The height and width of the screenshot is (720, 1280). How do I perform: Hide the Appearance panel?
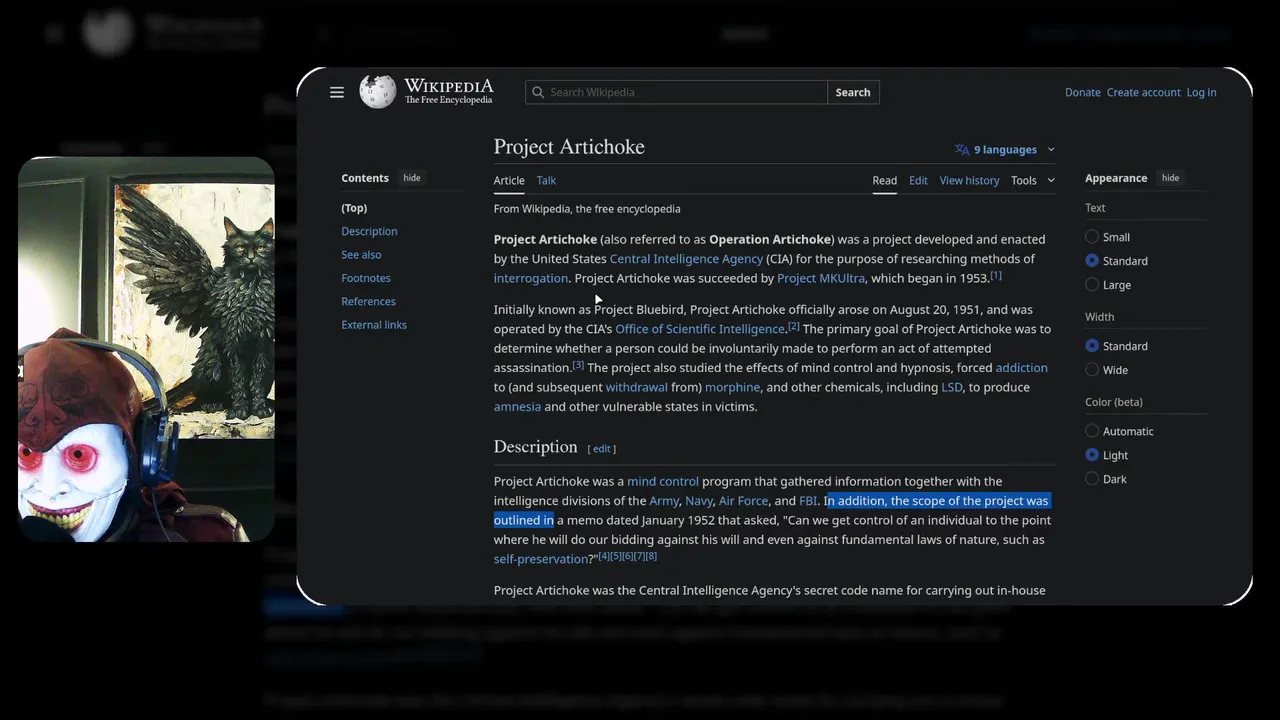coord(1170,178)
